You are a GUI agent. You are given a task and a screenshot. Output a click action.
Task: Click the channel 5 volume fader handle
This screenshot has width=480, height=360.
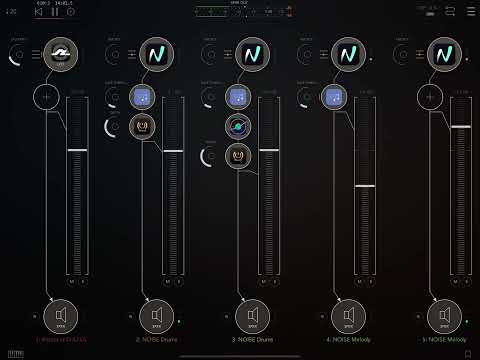(461, 127)
